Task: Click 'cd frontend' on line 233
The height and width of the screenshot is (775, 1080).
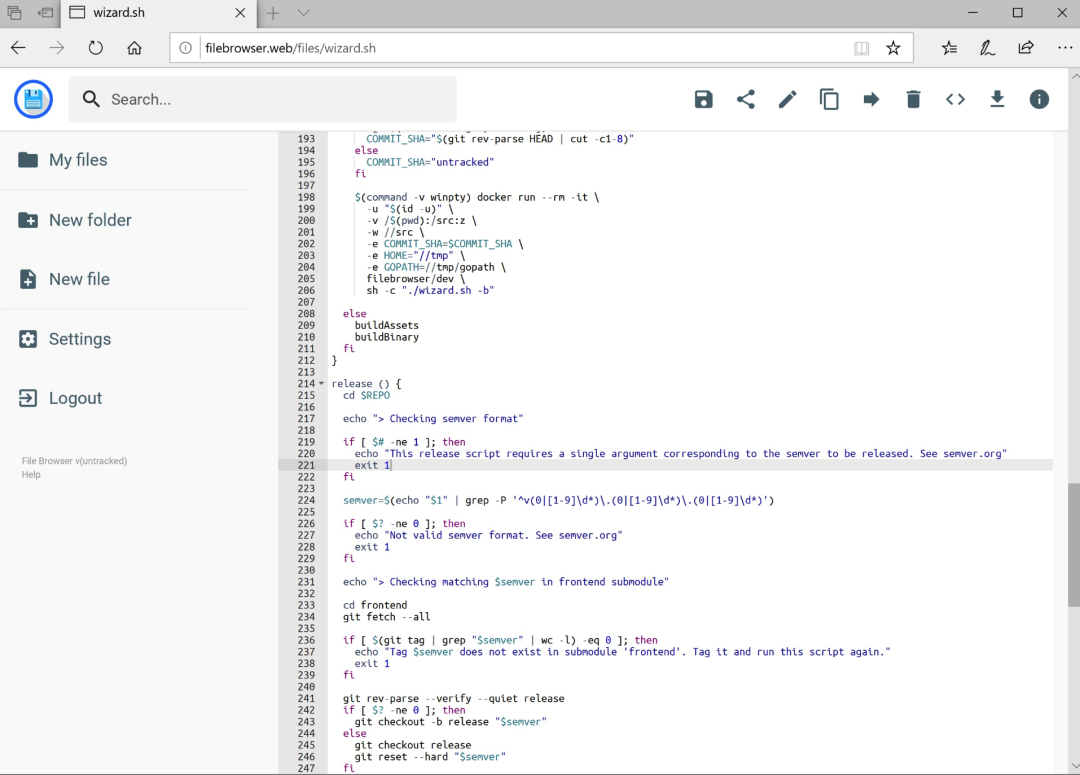Action: click(x=375, y=605)
